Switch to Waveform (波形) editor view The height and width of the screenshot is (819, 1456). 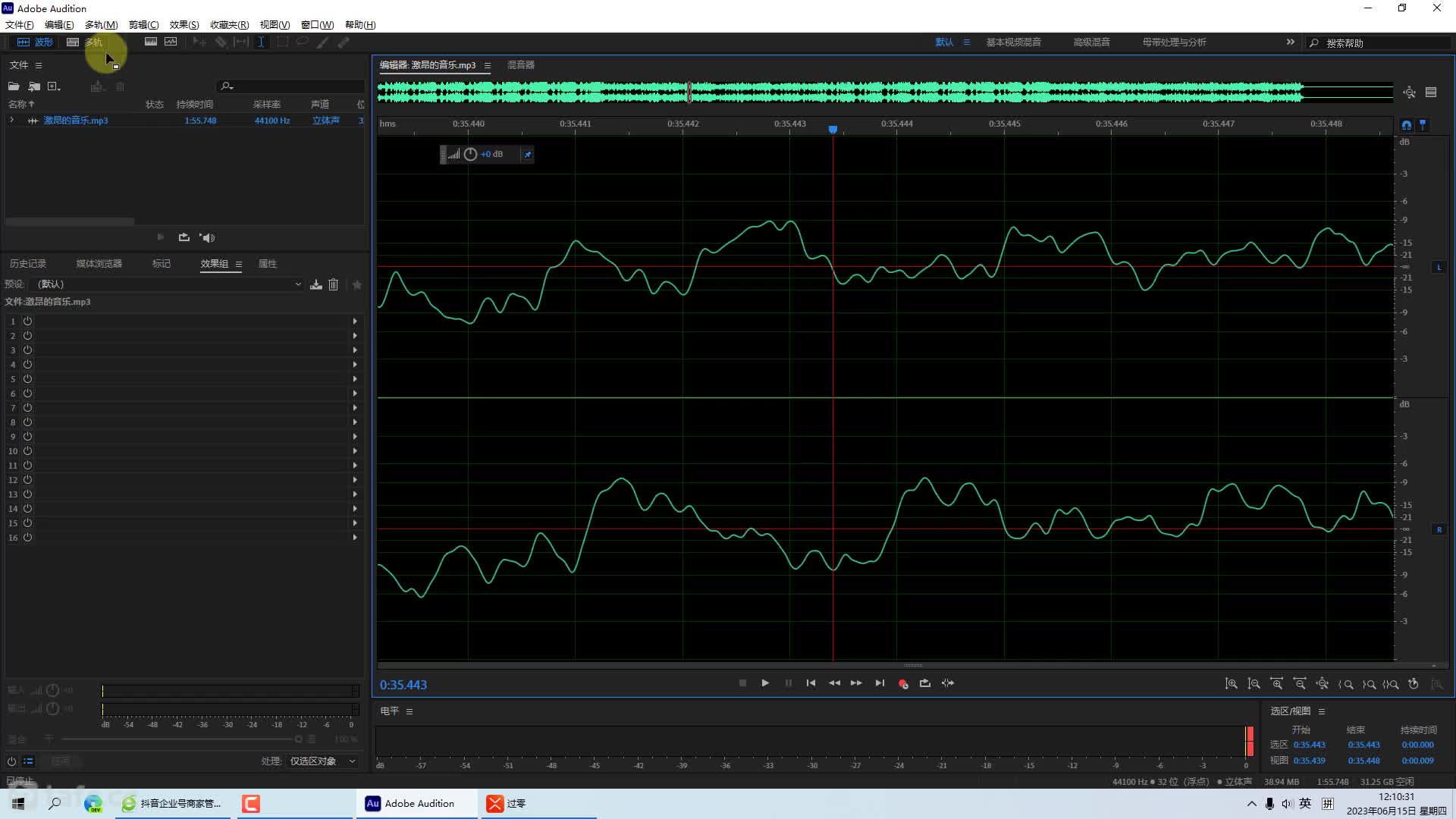pos(35,42)
